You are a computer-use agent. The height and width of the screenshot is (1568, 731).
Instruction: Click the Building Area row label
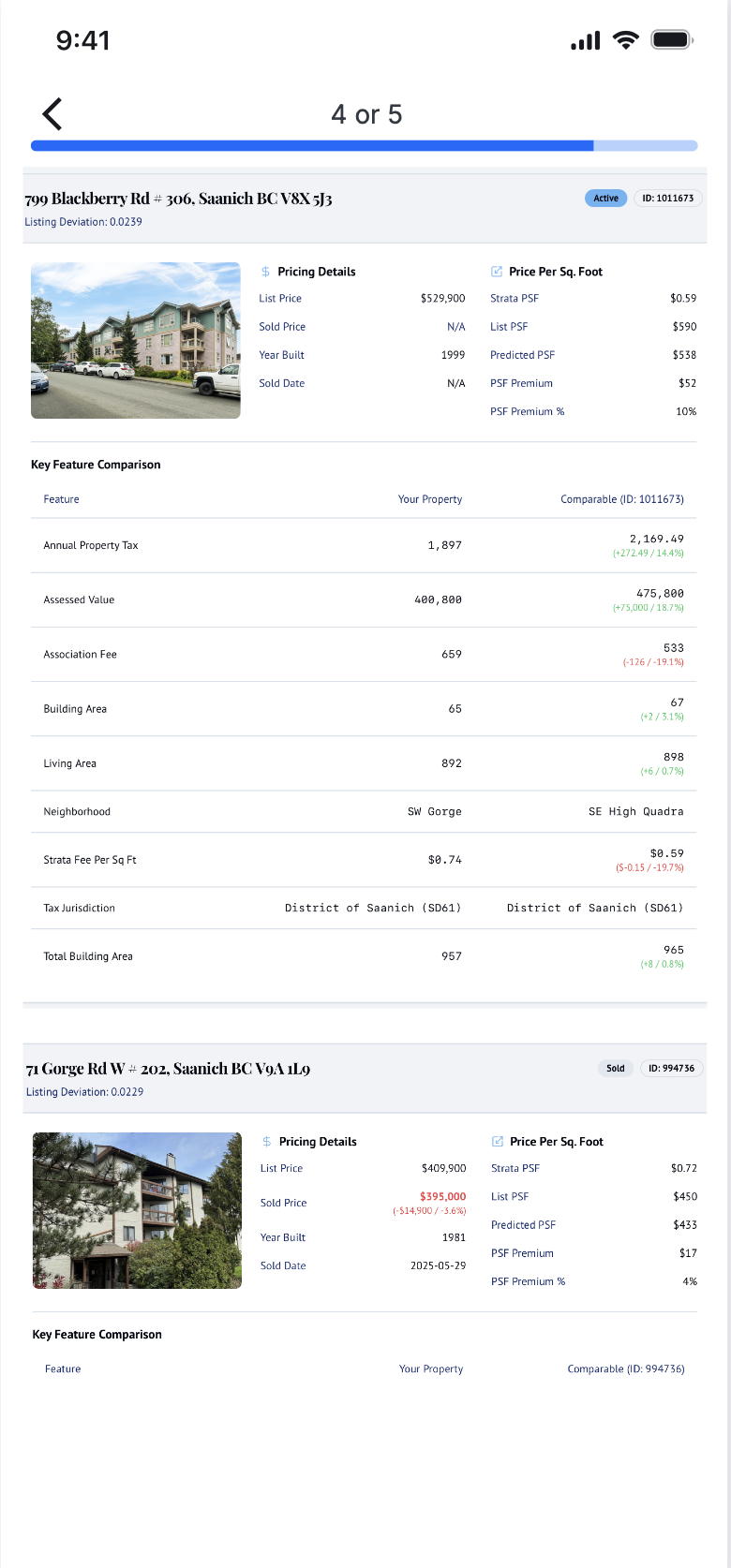75,709
